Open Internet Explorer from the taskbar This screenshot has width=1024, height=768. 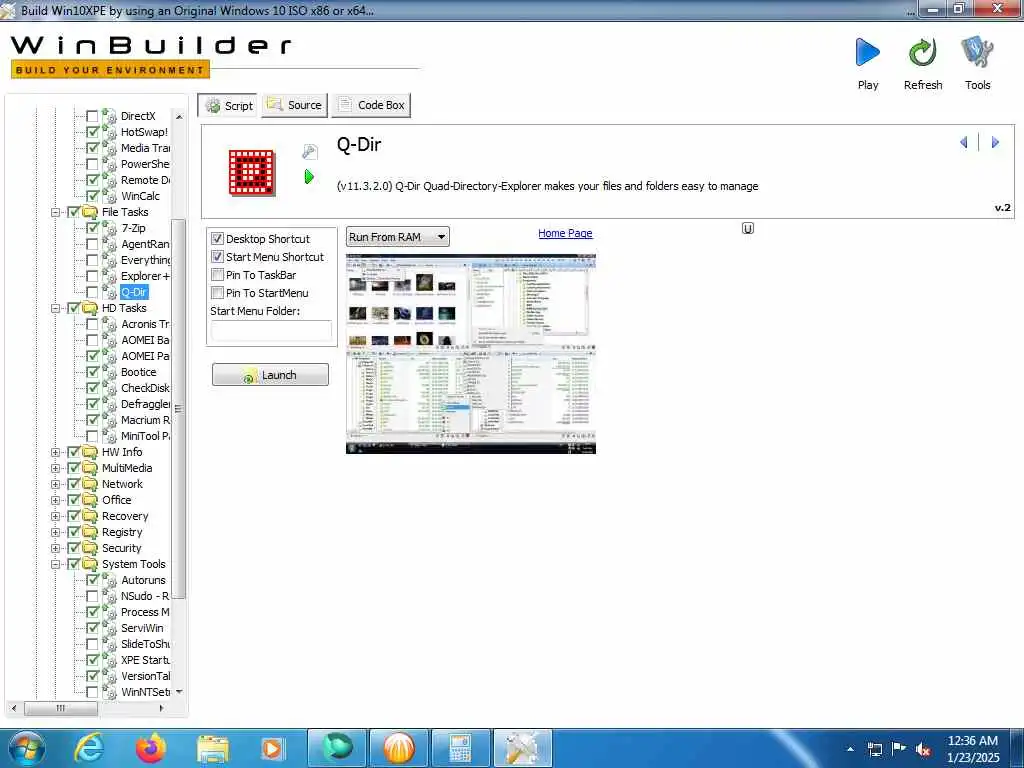89,748
